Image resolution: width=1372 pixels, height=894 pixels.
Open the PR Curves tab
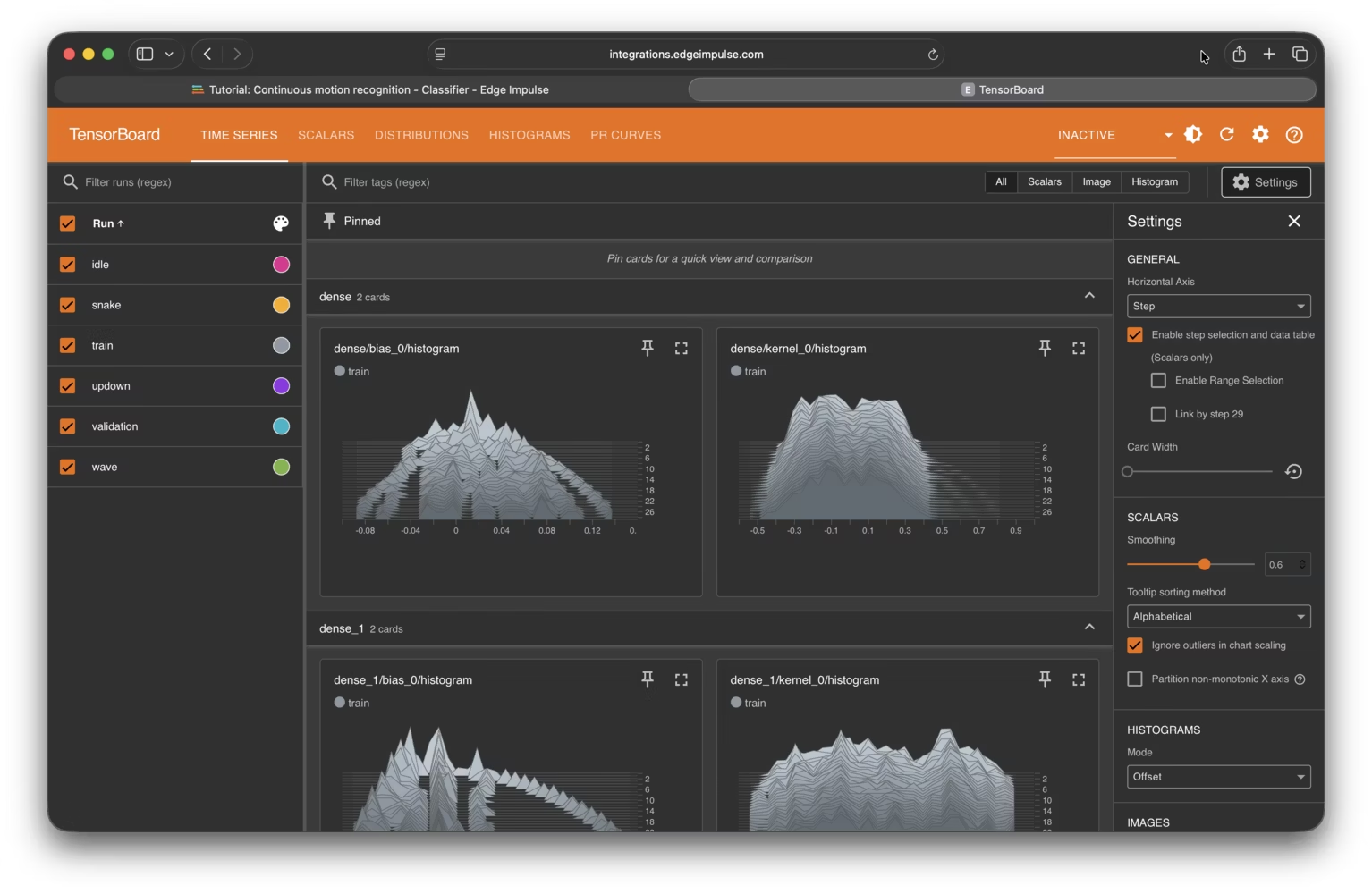(625, 135)
